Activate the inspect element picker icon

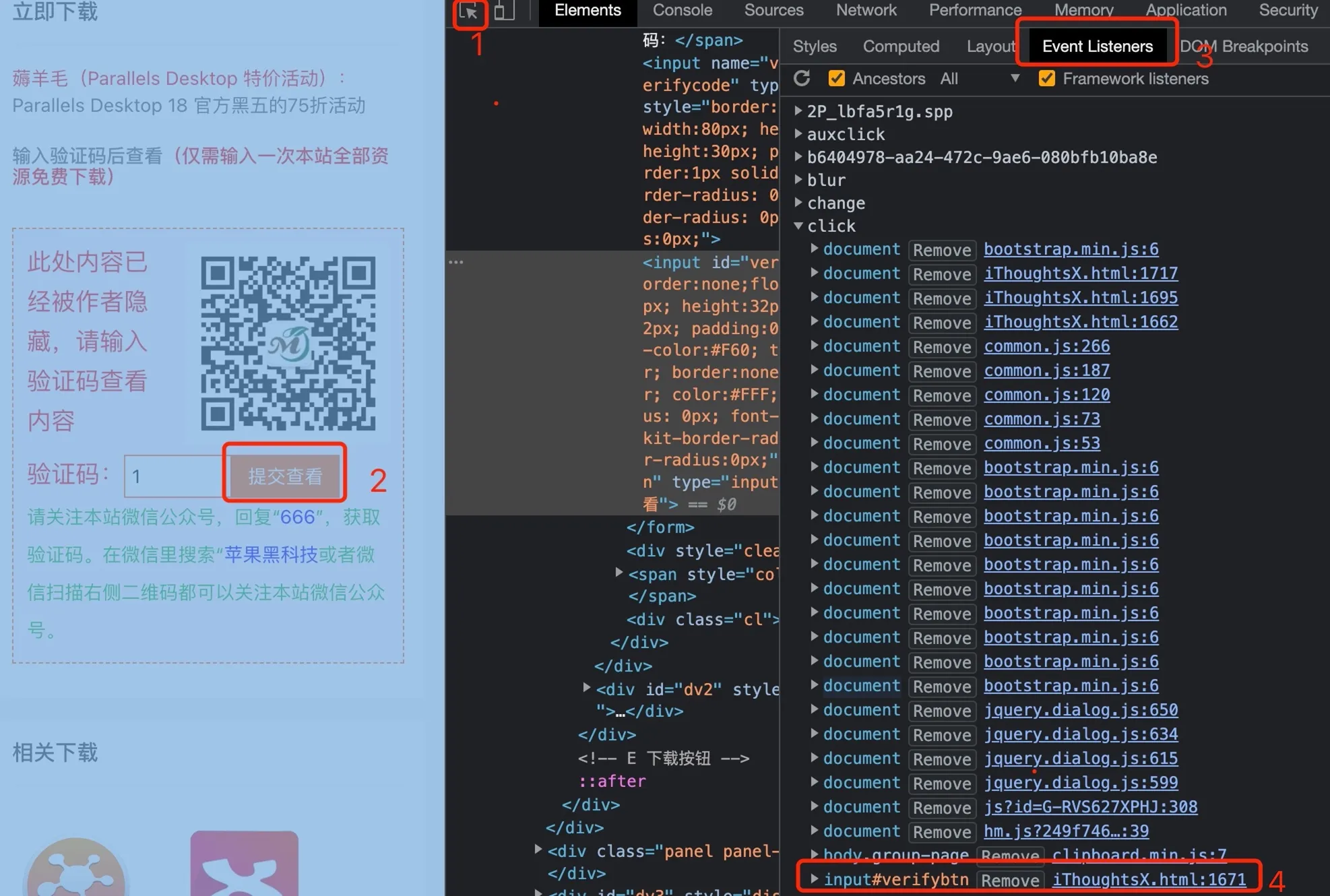click(x=469, y=11)
